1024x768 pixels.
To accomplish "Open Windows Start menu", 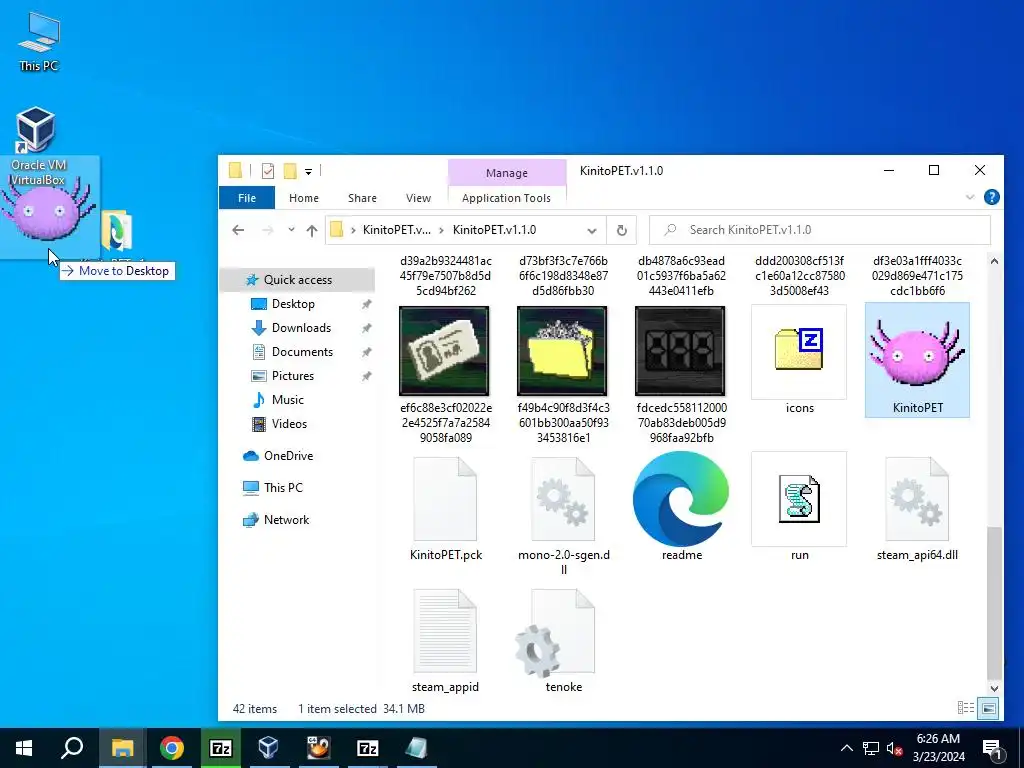I will click(x=24, y=748).
